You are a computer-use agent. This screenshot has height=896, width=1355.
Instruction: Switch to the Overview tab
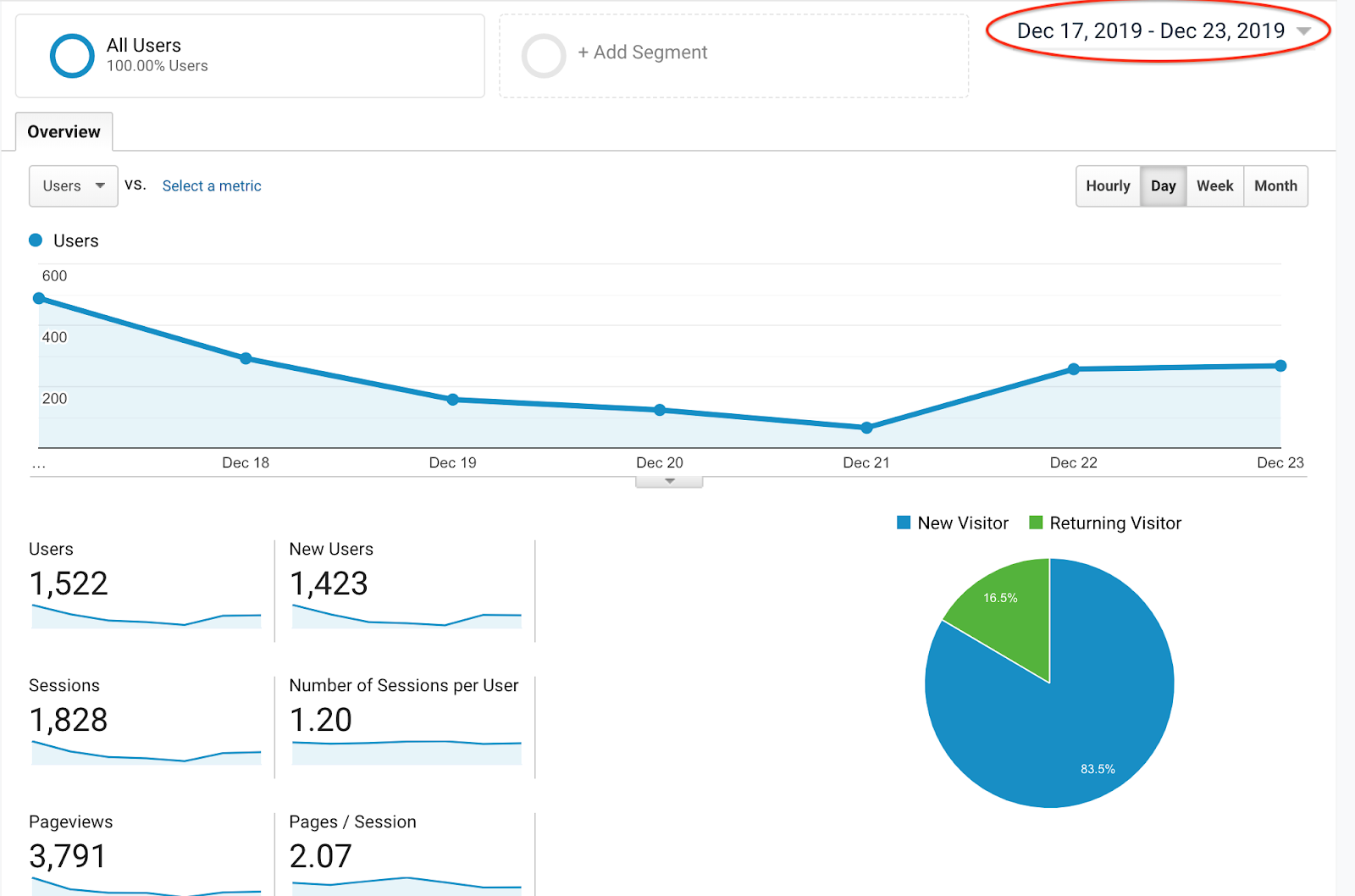click(x=64, y=132)
